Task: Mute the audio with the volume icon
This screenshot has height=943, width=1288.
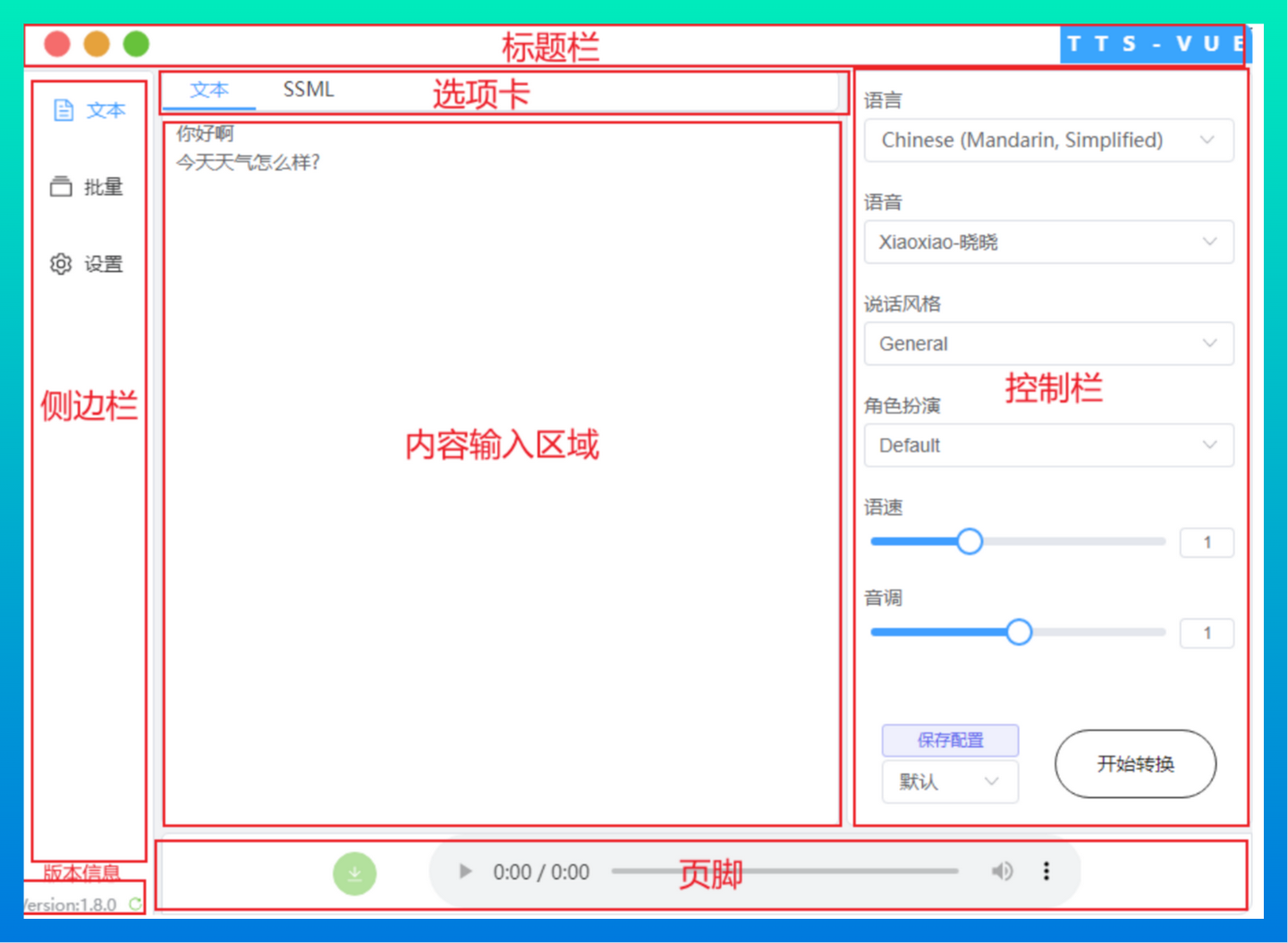Action: 1003,871
